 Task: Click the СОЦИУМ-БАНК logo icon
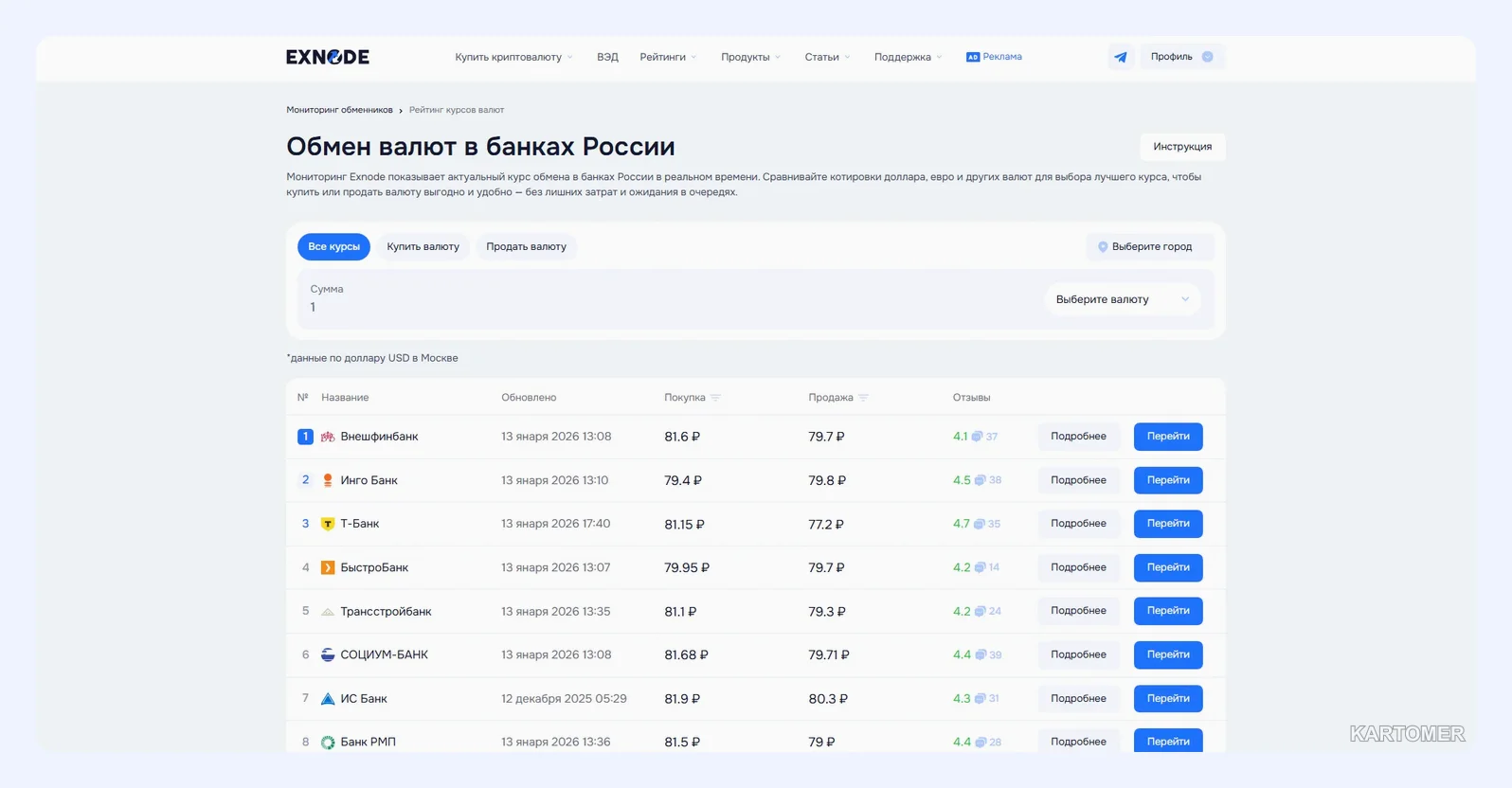pyautogui.click(x=328, y=654)
